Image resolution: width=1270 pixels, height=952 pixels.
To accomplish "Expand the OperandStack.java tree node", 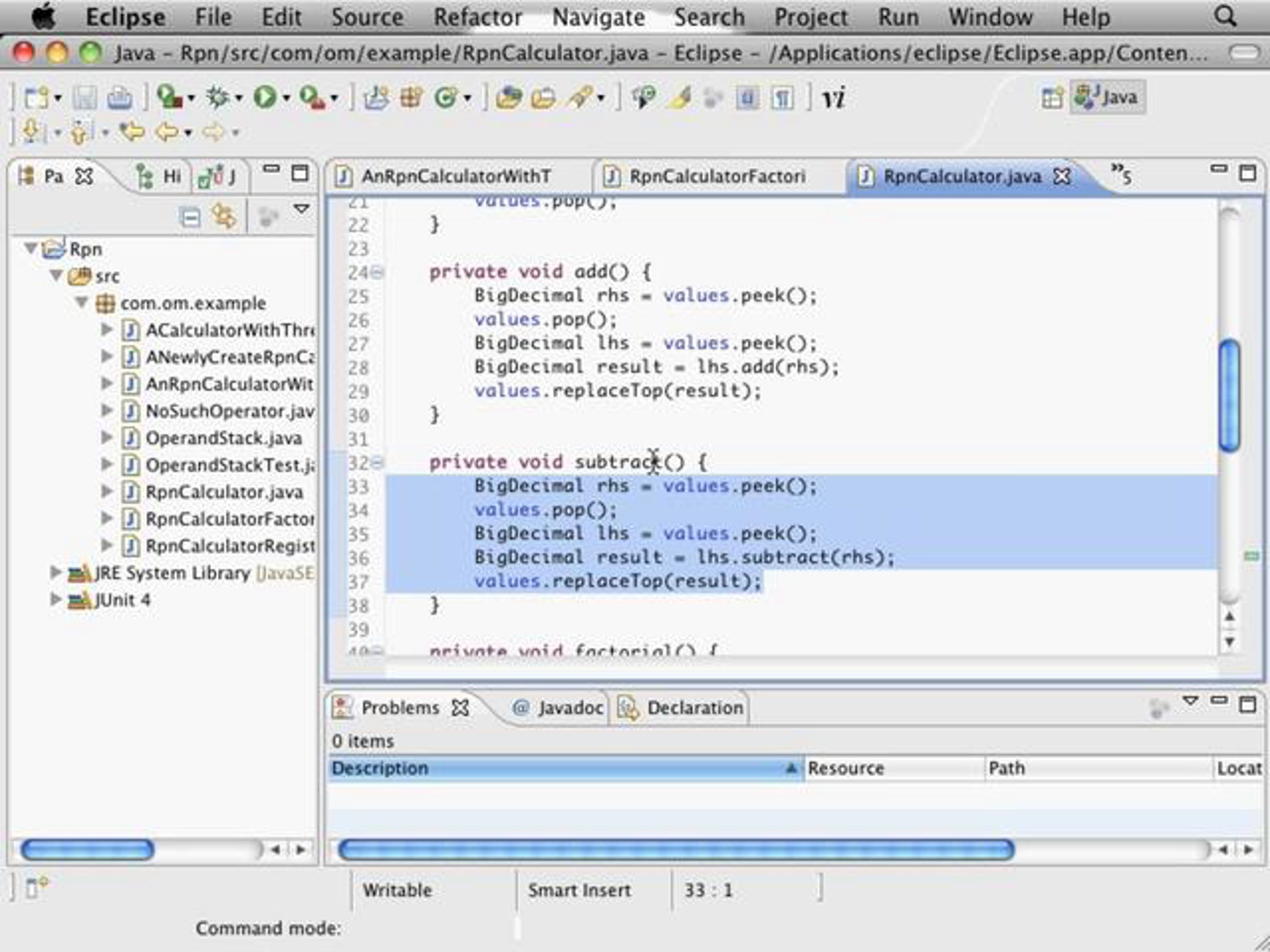I will point(107,437).
